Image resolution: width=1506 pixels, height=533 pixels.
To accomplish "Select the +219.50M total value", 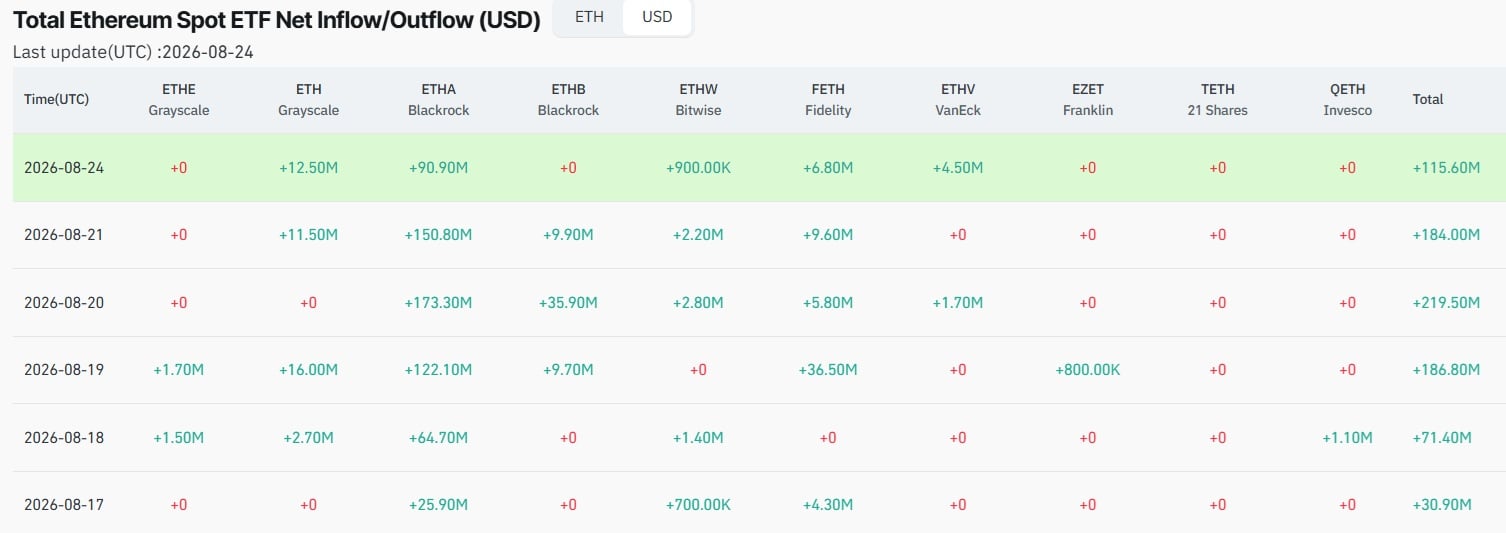I will (x=1446, y=302).
